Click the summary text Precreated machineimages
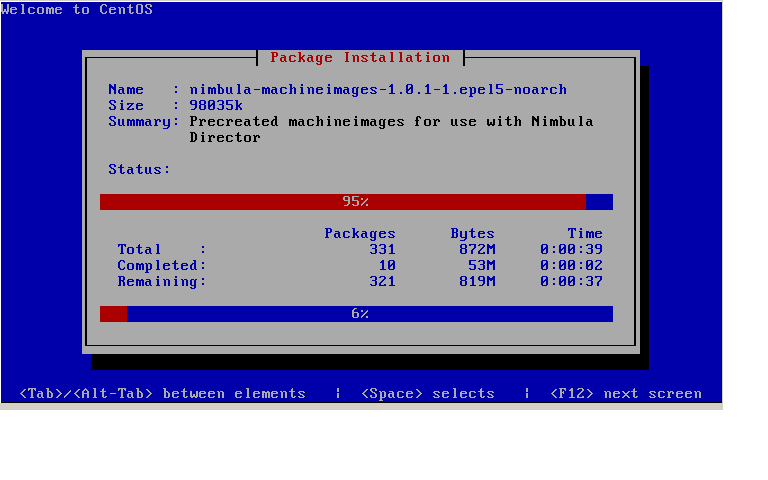This screenshot has height=480, width=768. (297, 121)
